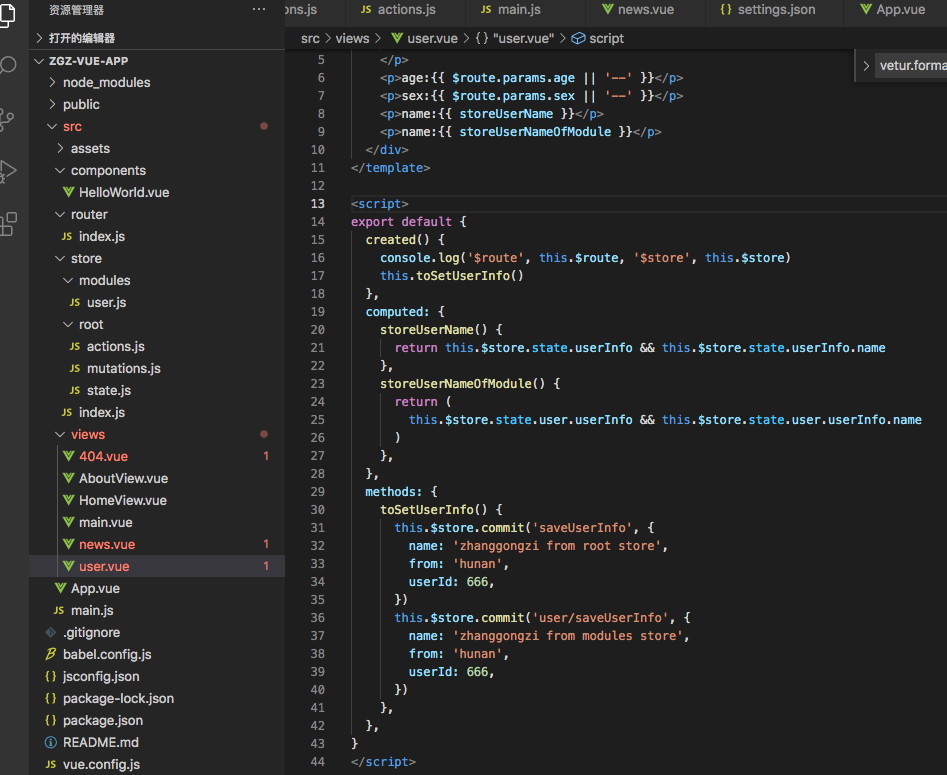
Task: Open the Extensions view
Action: 8,223
